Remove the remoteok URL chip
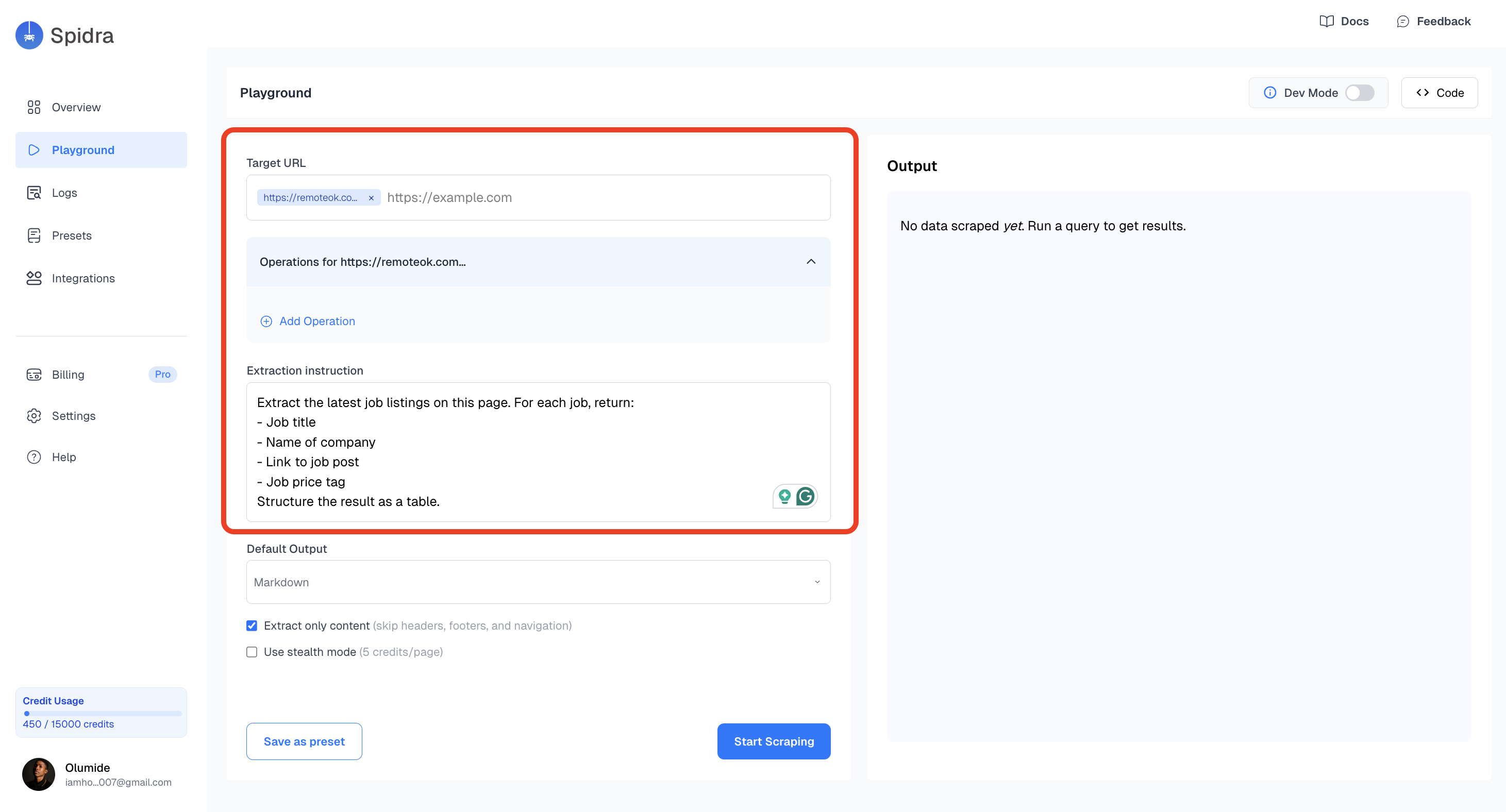This screenshot has width=1506, height=812. click(371, 198)
